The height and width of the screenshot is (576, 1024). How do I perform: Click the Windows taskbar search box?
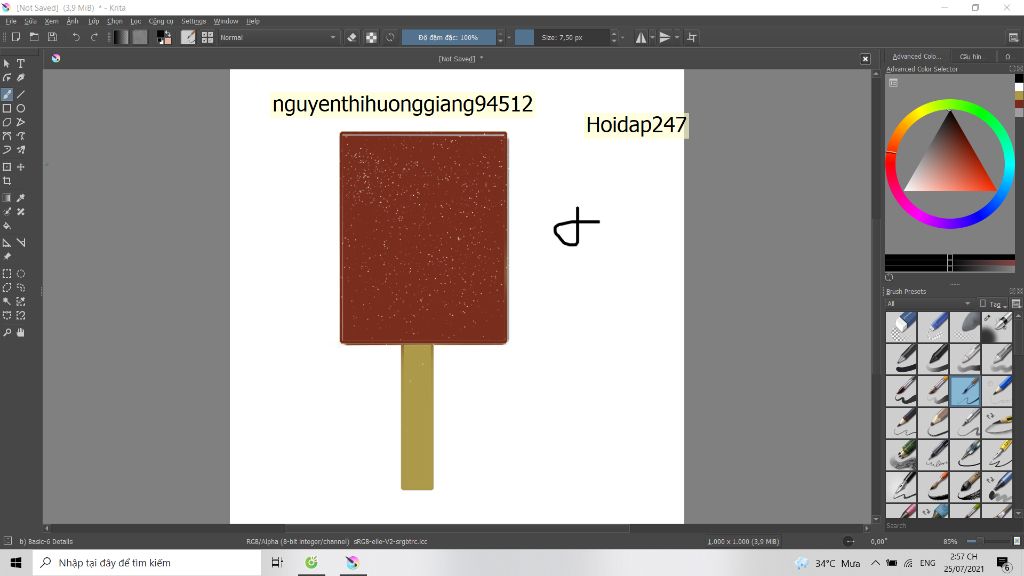point(146,562)
